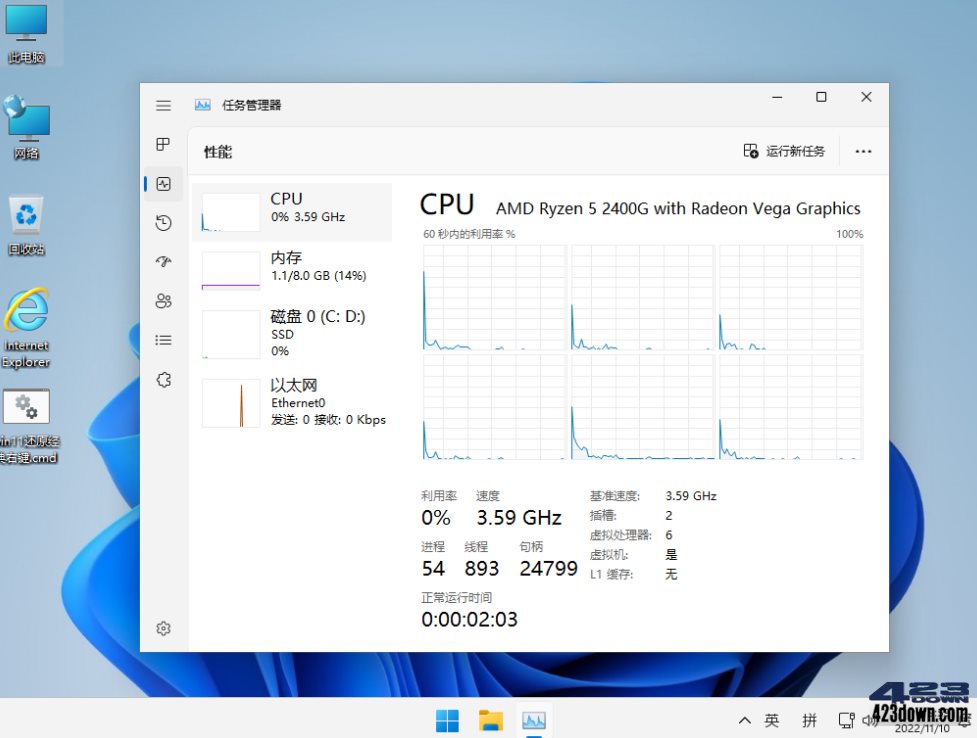Image resolution: width=977 pixels, height=738 pixels.
Task: Minimize the Task Manager window
Action: [777, 97]
